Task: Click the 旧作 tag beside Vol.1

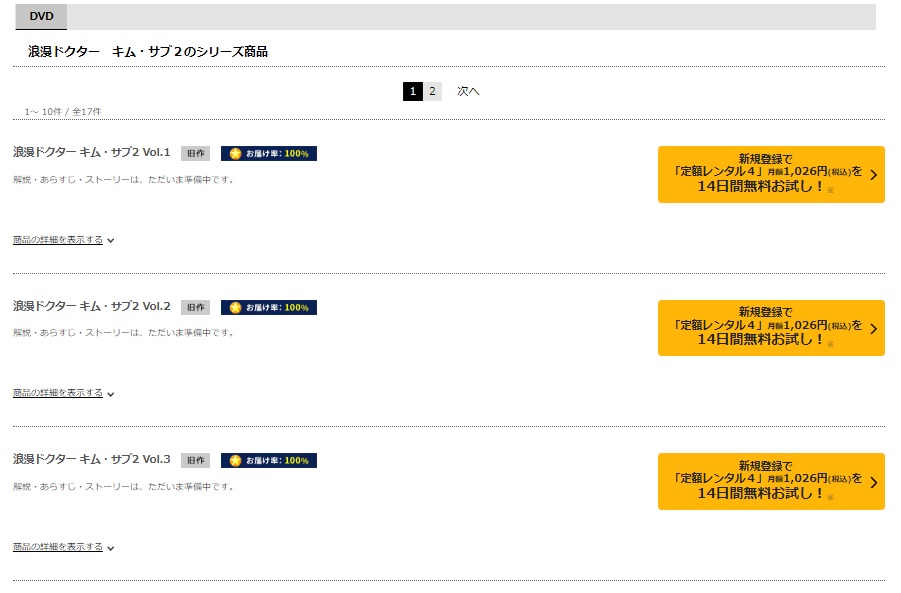Action: 195,153
